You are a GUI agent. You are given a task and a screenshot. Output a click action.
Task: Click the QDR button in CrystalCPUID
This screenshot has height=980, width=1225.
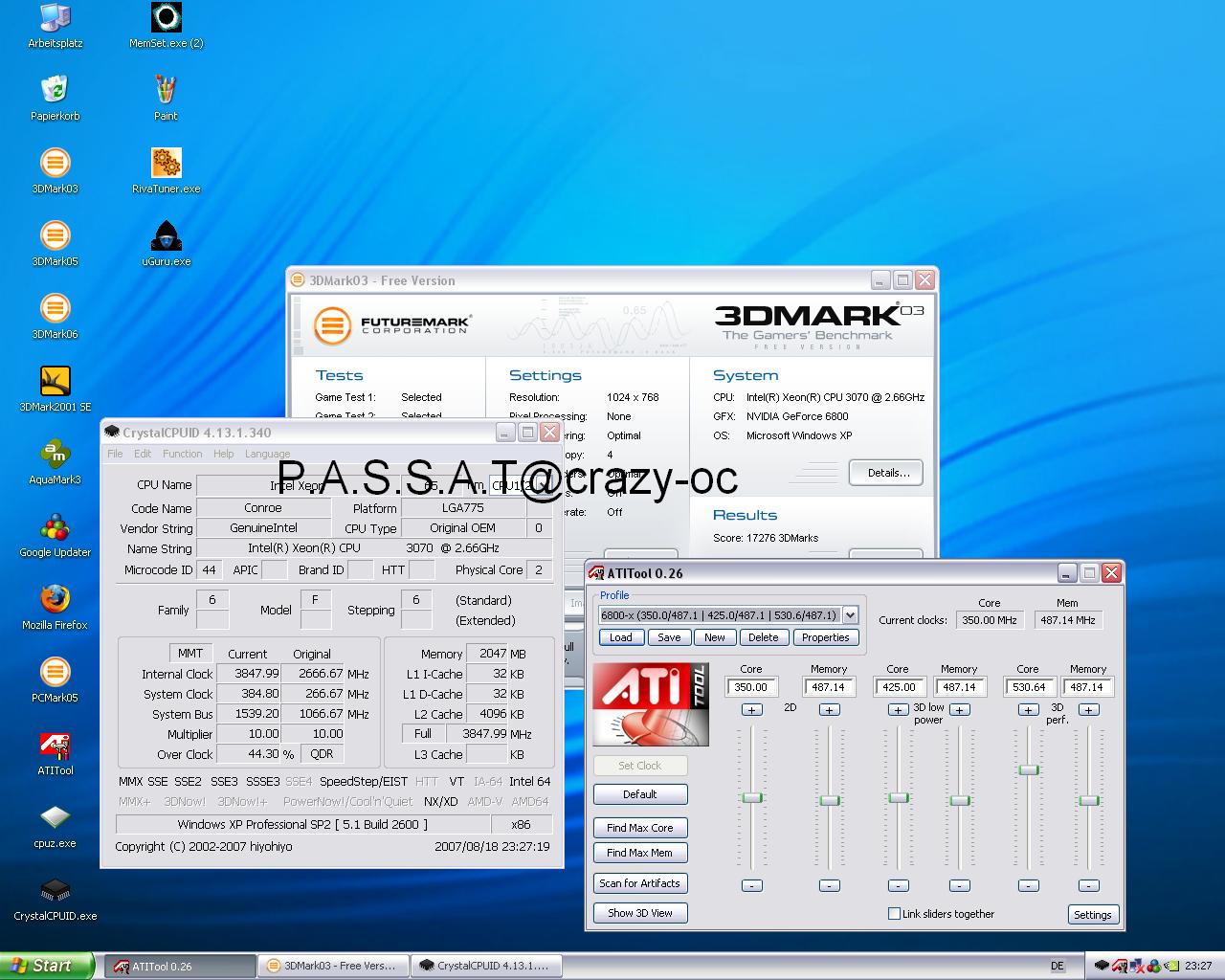click(322, 754)
